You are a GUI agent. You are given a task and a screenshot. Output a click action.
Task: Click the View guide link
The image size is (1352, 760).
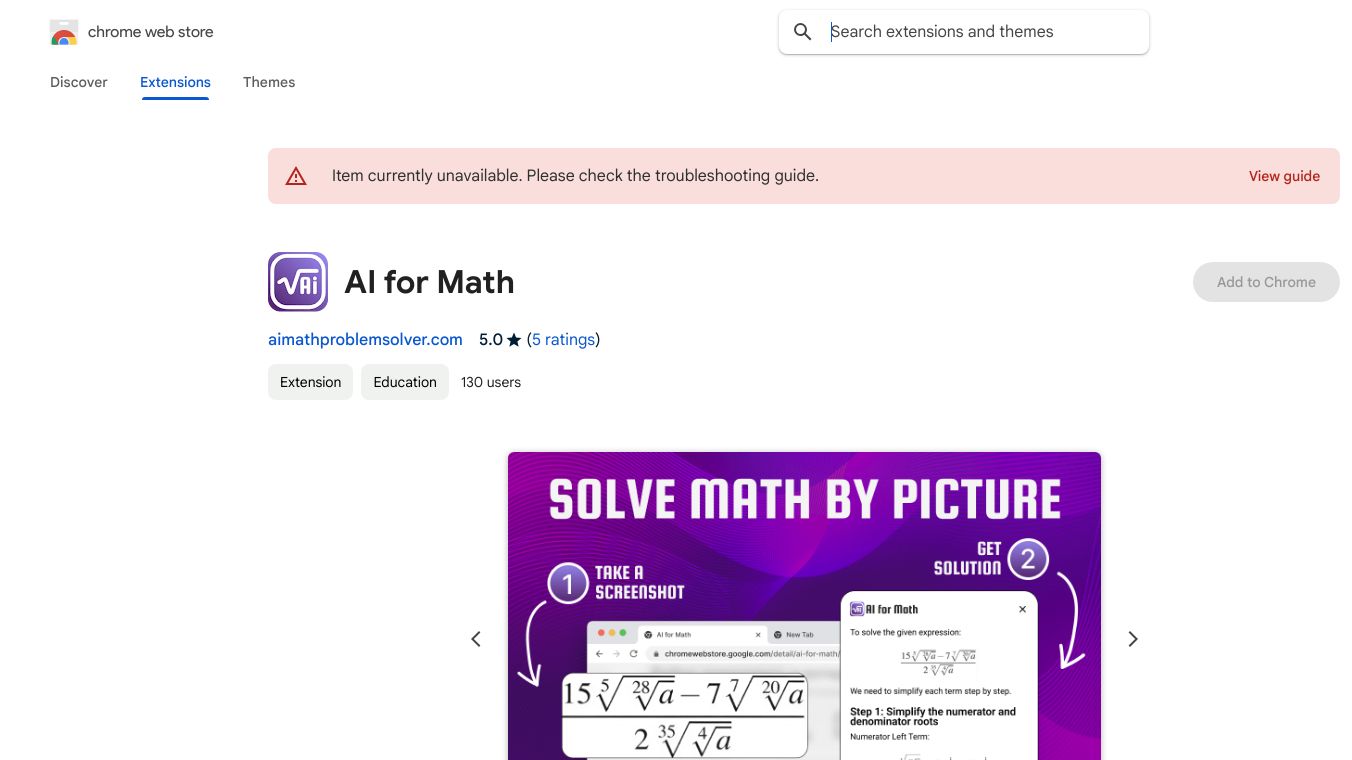pyautogui.click(x=1284, y=176)
